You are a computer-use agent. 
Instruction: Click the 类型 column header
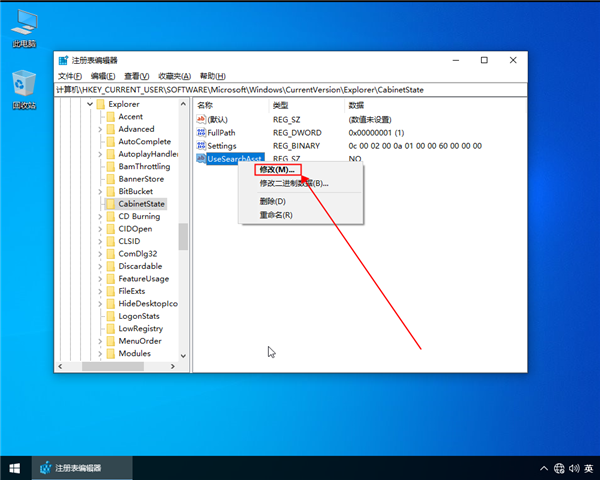click(x=281, y=104)
